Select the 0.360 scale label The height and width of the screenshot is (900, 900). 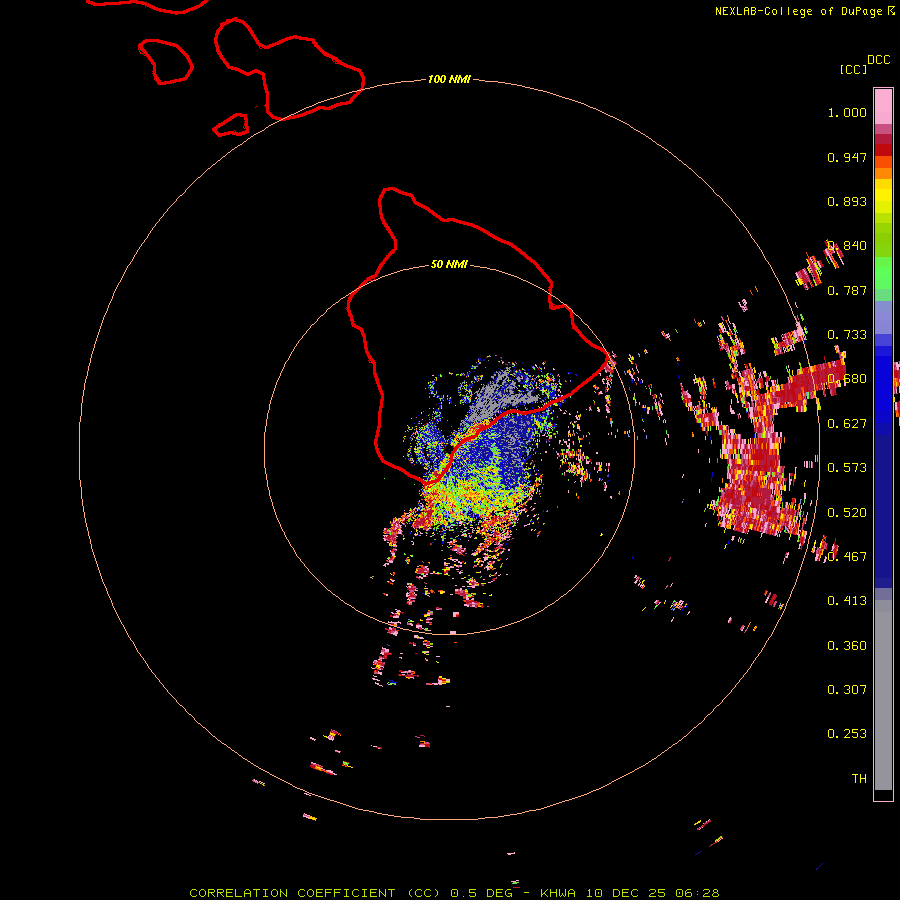(x=847, y=646)
